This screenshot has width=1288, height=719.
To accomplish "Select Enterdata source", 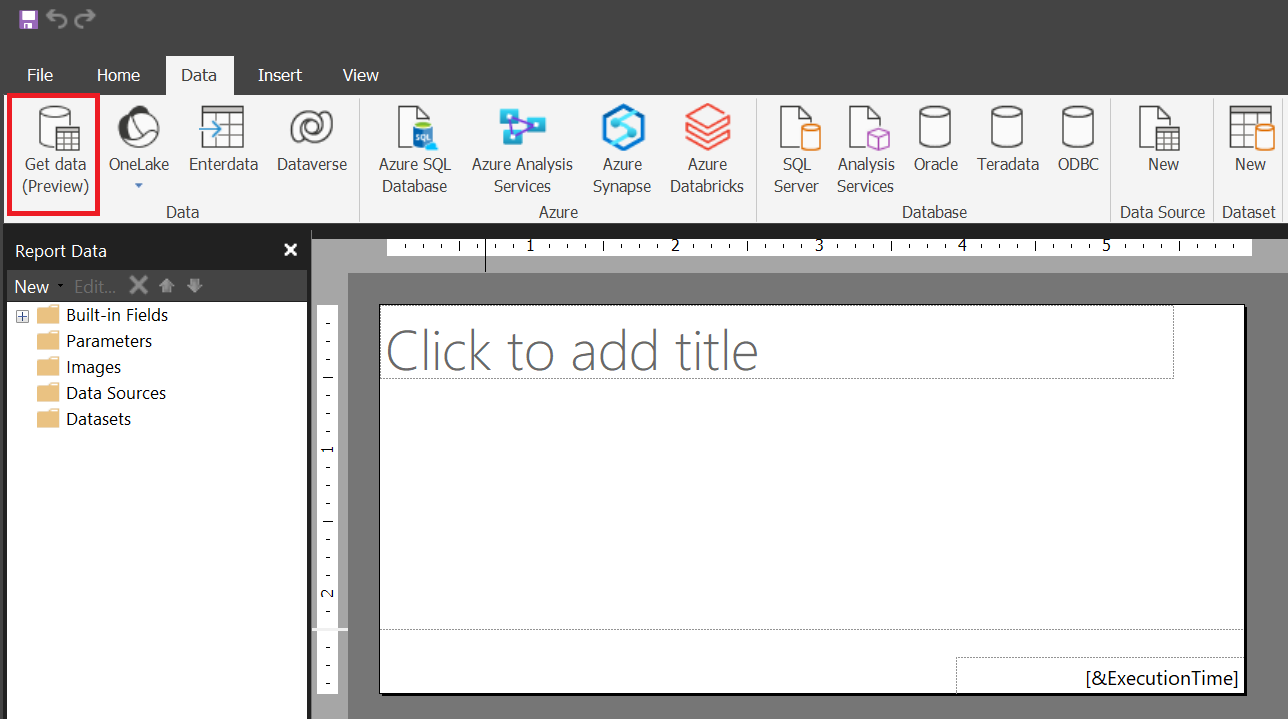I will (x=223, y=139).
